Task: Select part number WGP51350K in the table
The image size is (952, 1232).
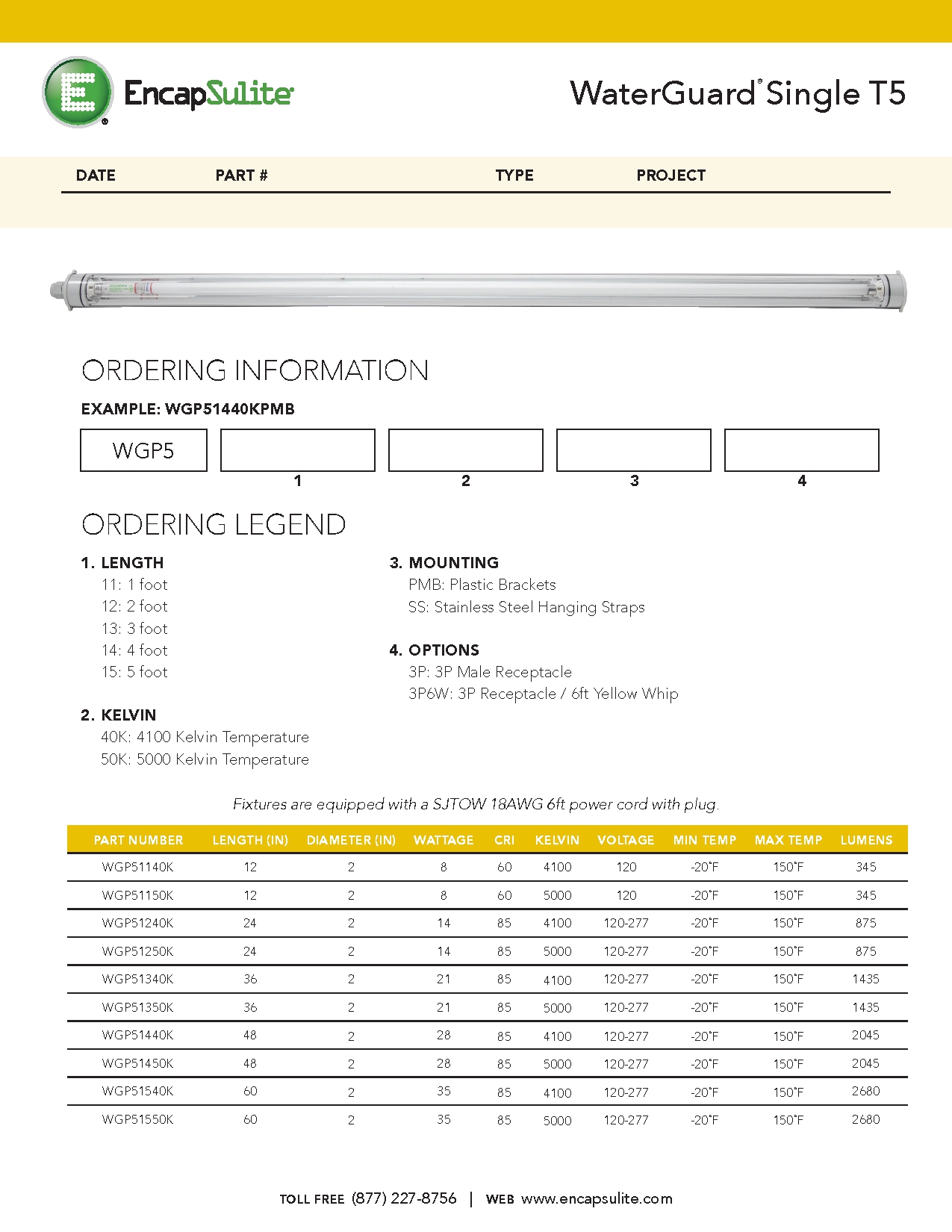Action: point(137,1007)
